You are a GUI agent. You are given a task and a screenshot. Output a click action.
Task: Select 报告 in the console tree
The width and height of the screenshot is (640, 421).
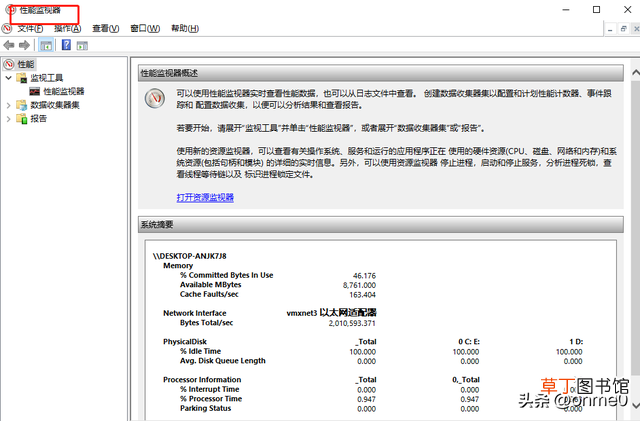point(39,118)
